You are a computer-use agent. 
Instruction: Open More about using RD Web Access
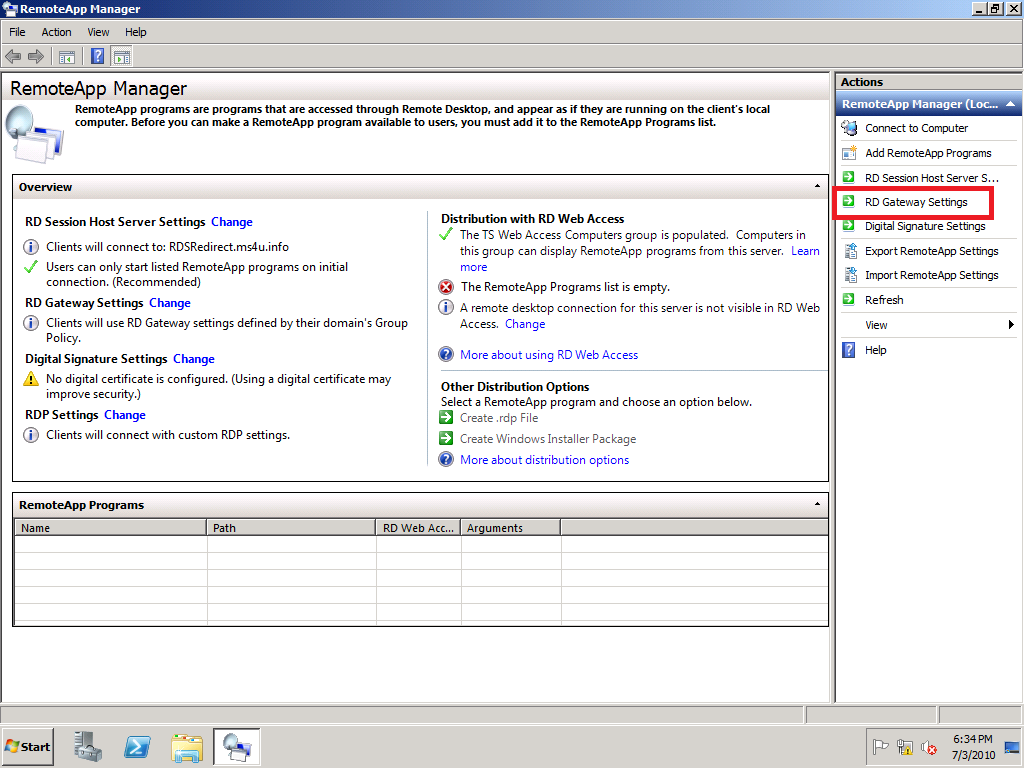[549, 355]
